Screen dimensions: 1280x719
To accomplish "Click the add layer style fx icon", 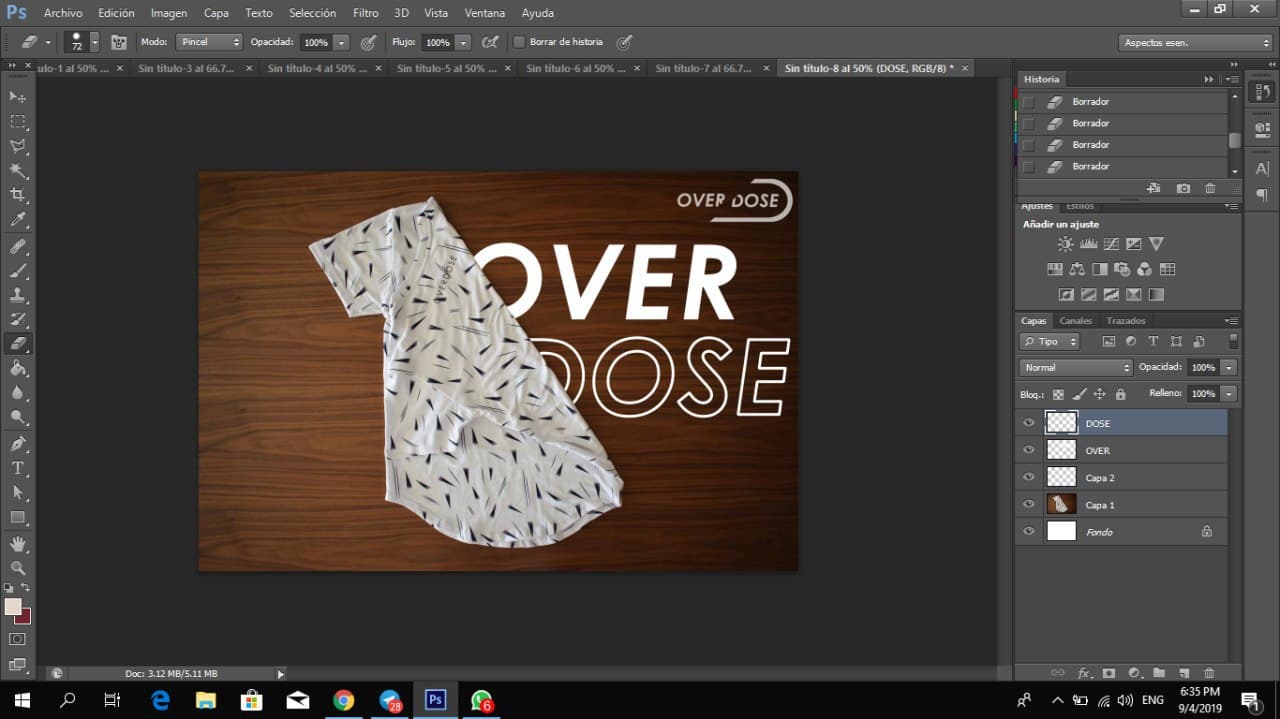I will [1083, 673].
